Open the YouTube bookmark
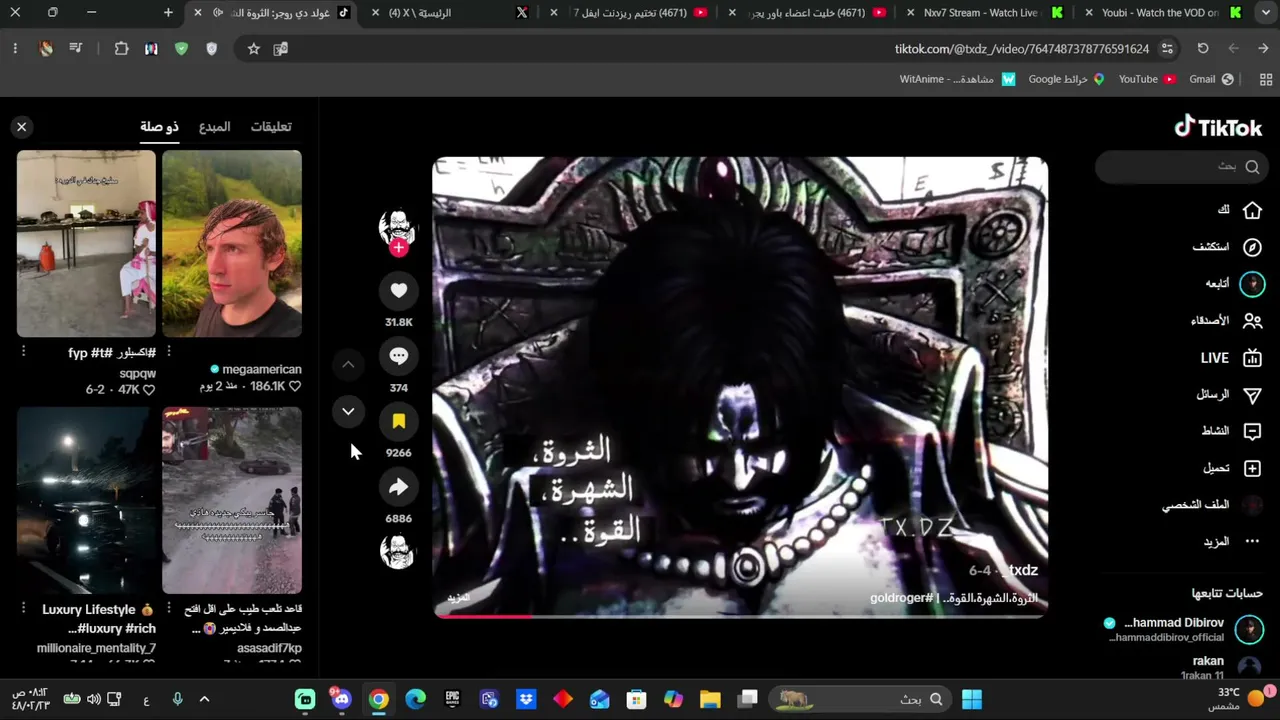The height and width of the screenshot is (720, 1280). 1147,79
